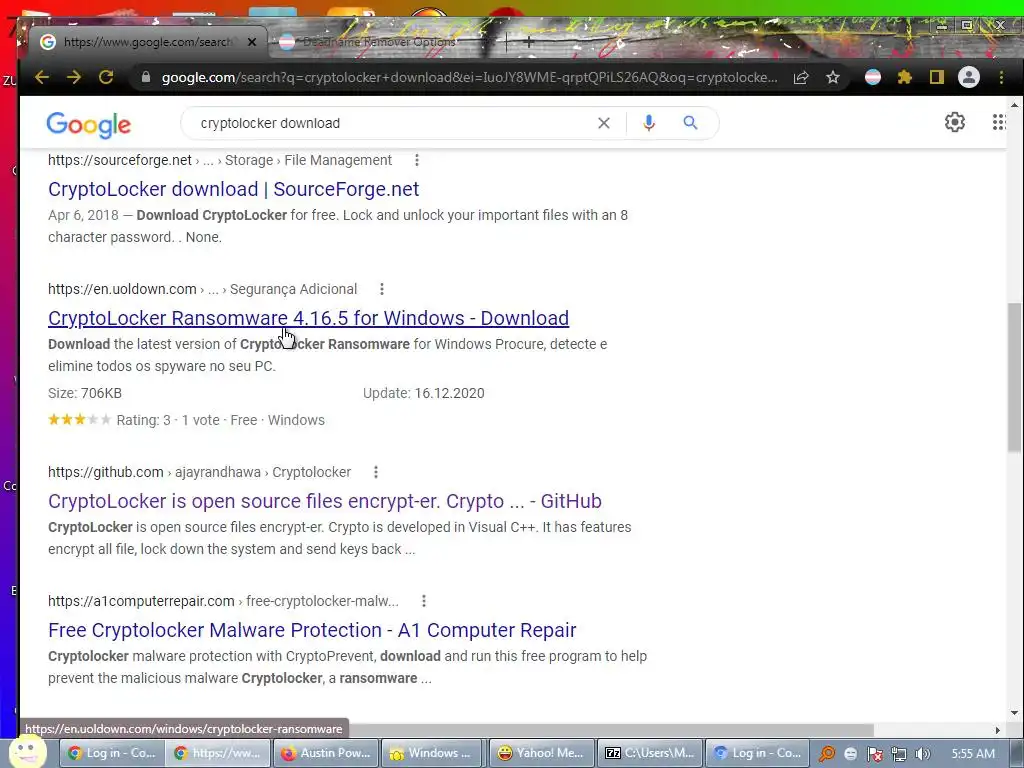
Task: Open options for the github.com result
Action: 376,472
